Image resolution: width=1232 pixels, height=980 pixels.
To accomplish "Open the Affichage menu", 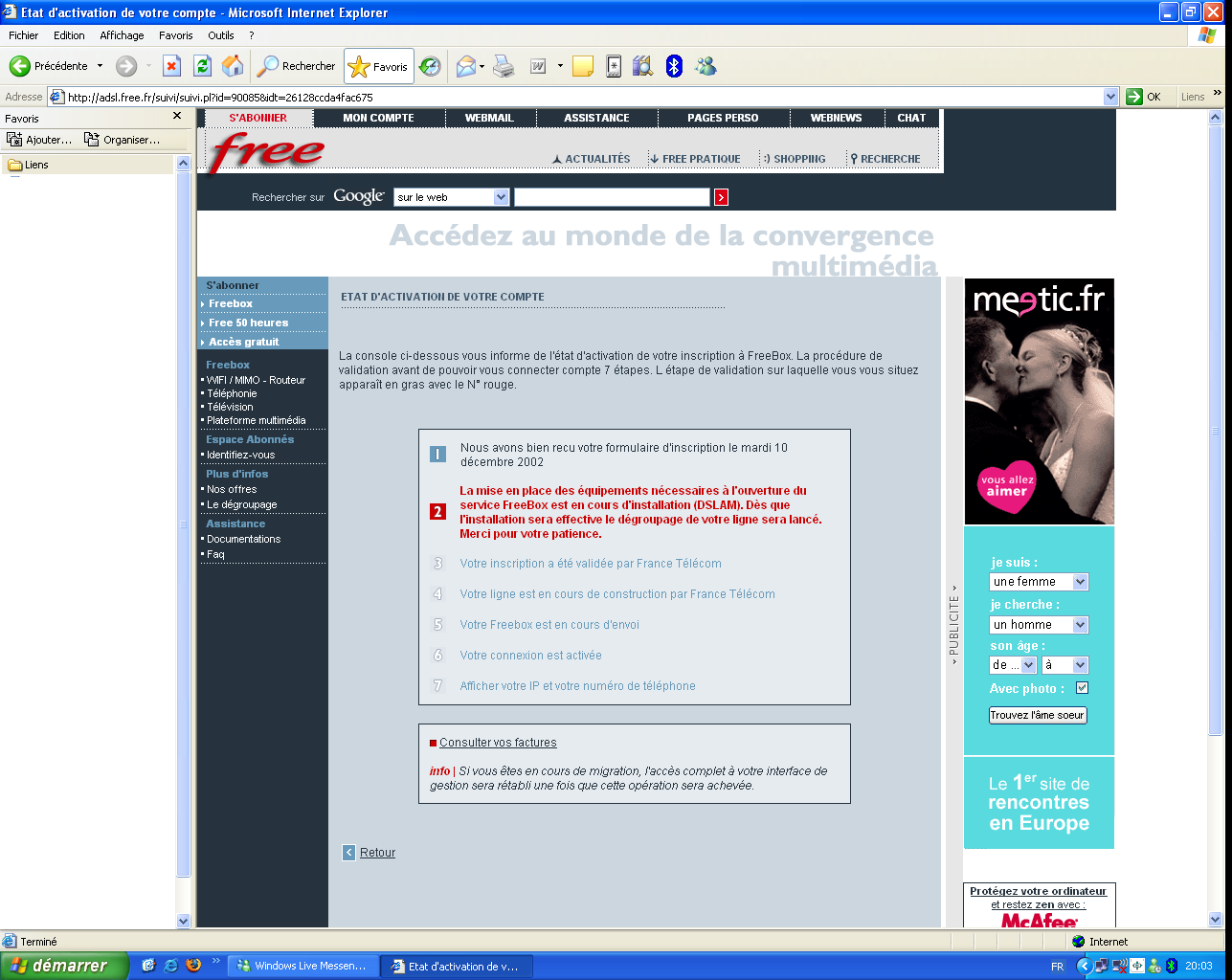I will pos(122,35).
